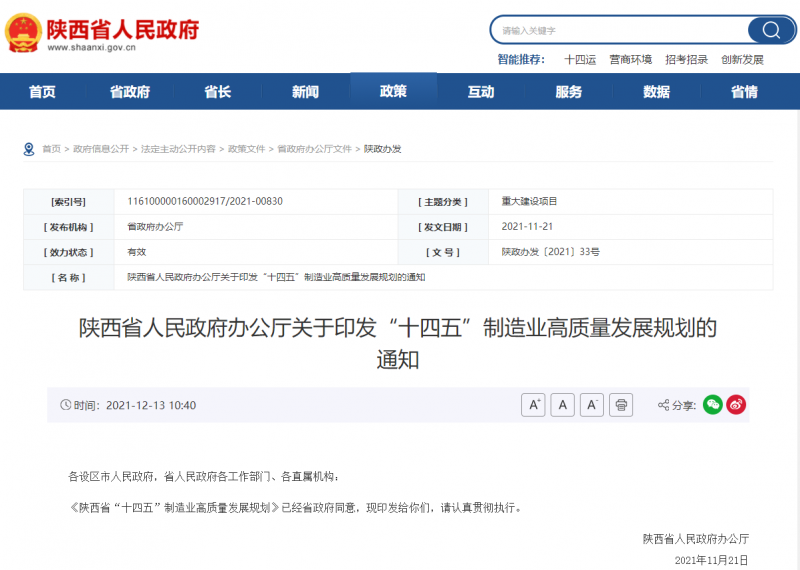Go to 政府信息公开 in the breadcrumb
The height and width of the screenshot is (570, 800).
coord(101,149)
